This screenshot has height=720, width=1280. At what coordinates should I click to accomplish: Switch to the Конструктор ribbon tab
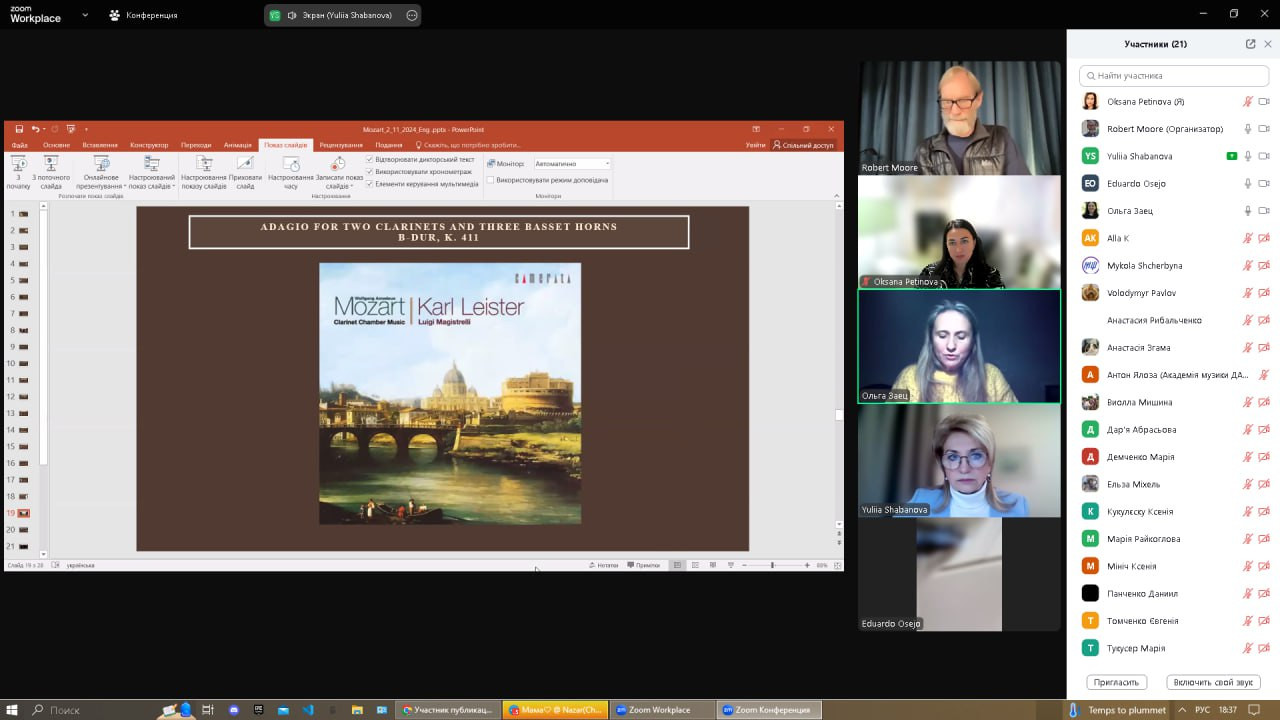pos(149,145)
